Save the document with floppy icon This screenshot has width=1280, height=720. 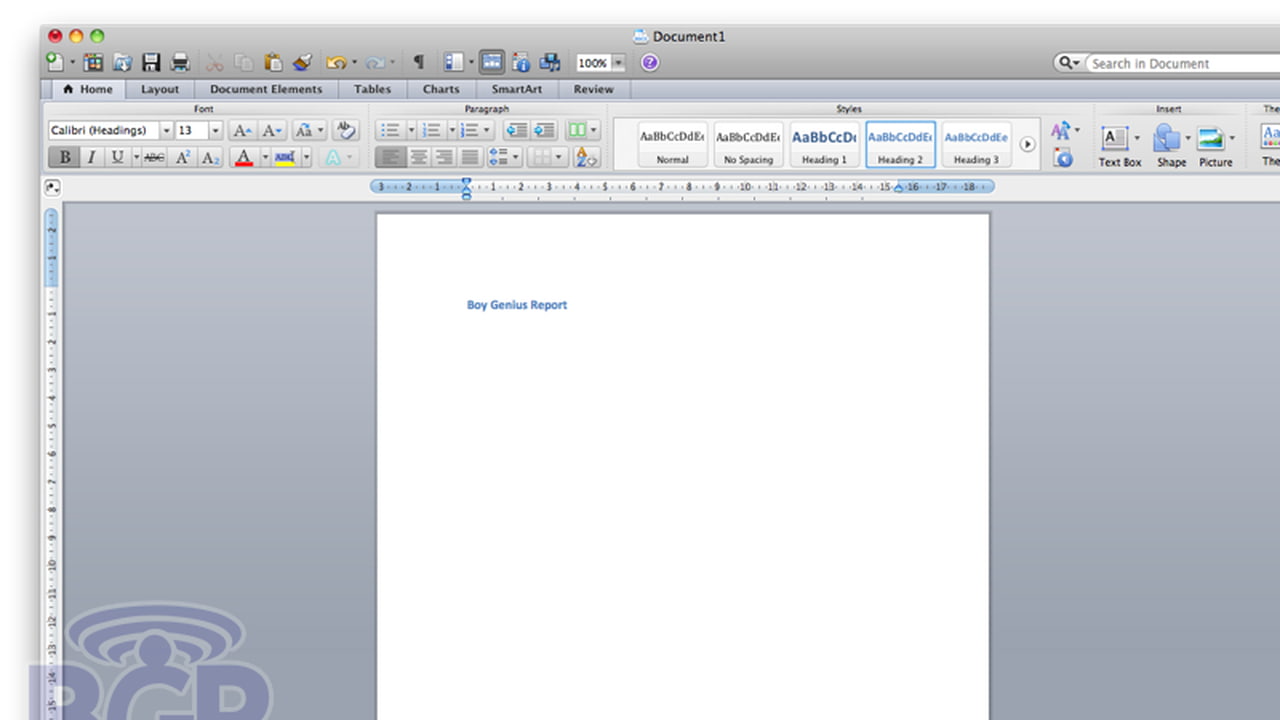pyautogui.click(x=151, y=62)
